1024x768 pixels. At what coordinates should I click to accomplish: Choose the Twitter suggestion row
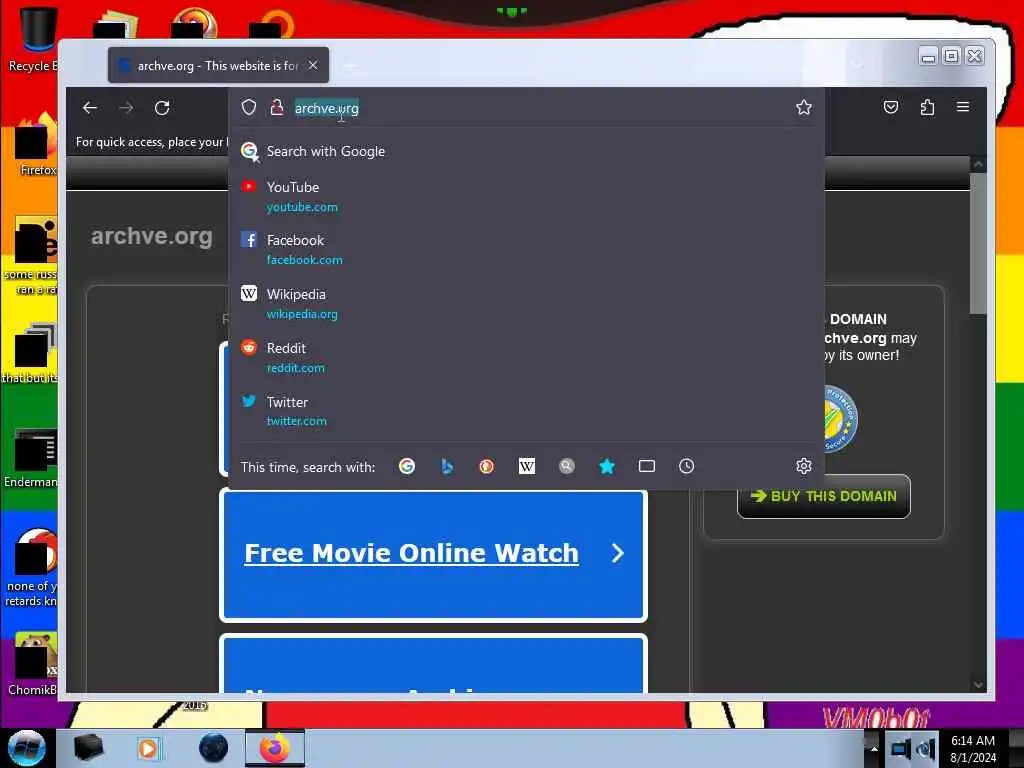pyautogui.click(x=526, y=411)
